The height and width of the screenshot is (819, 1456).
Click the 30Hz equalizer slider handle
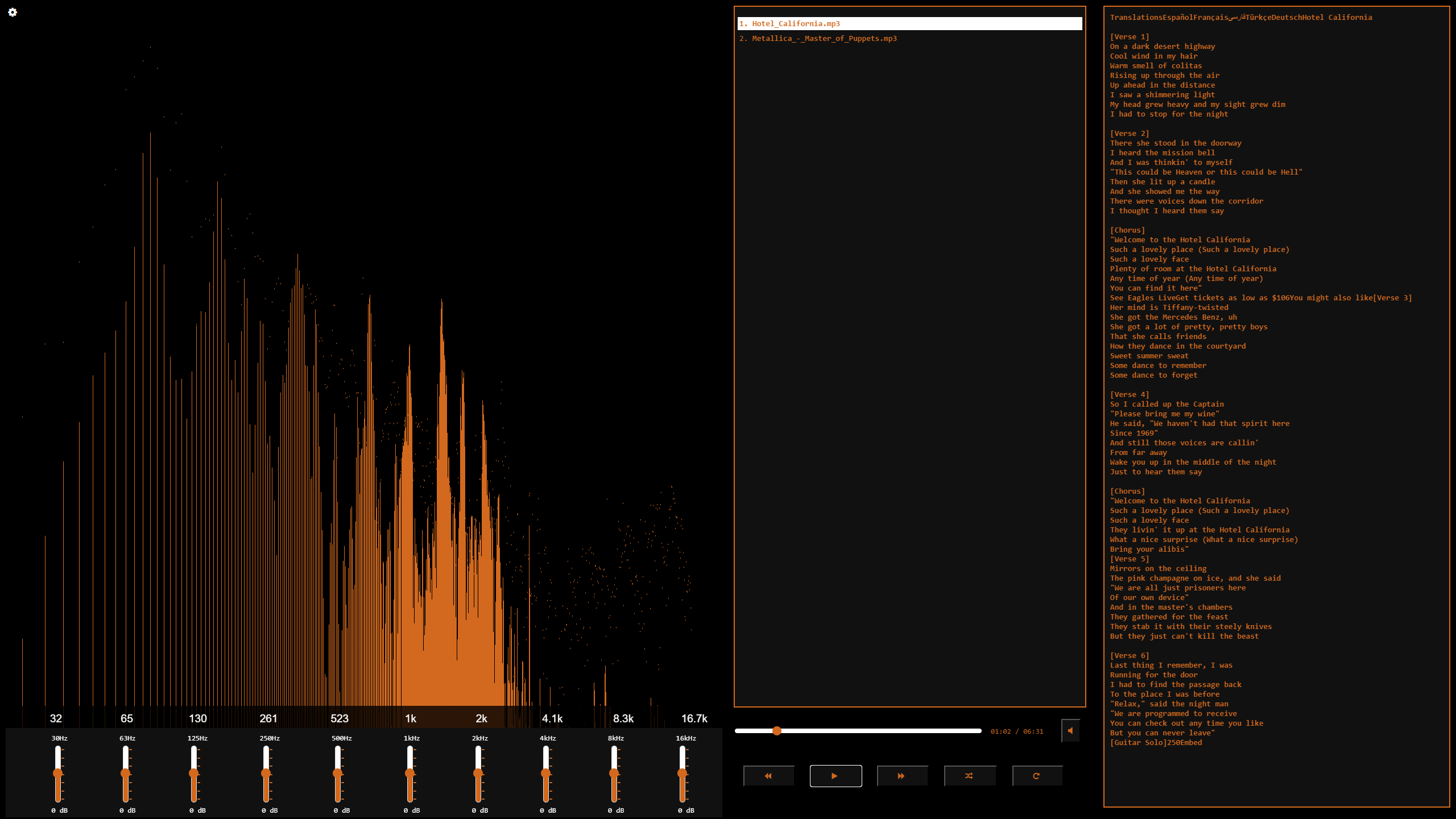57,773
